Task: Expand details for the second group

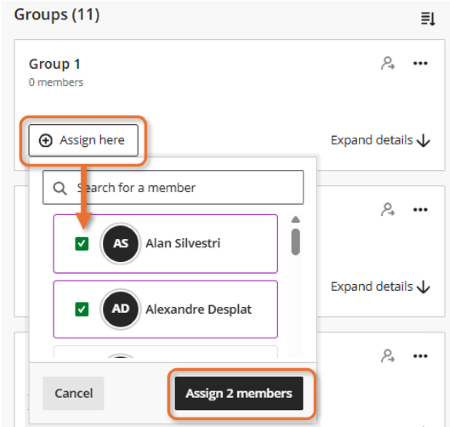Action: (380, 287)
